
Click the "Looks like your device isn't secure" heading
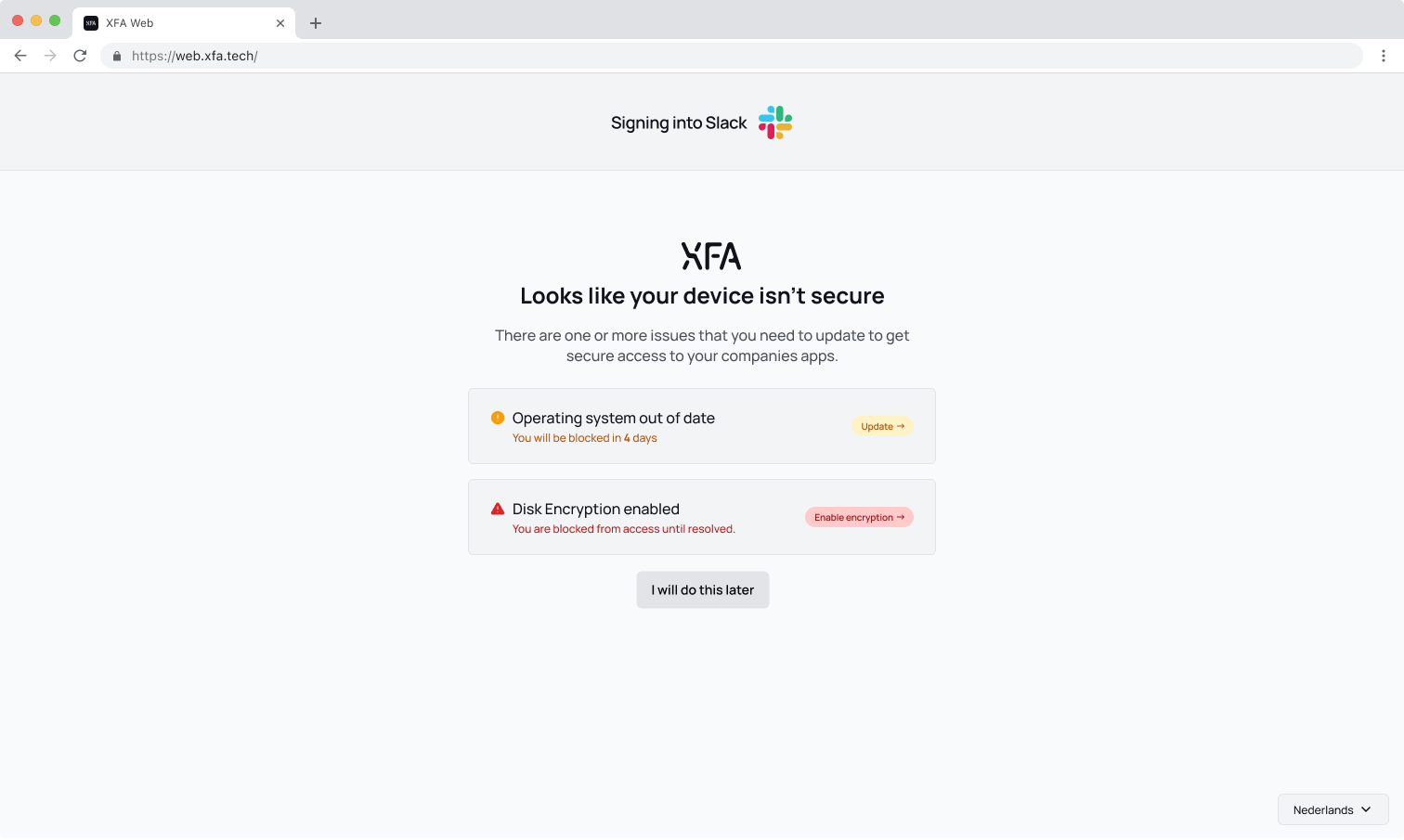pos(702,296)
